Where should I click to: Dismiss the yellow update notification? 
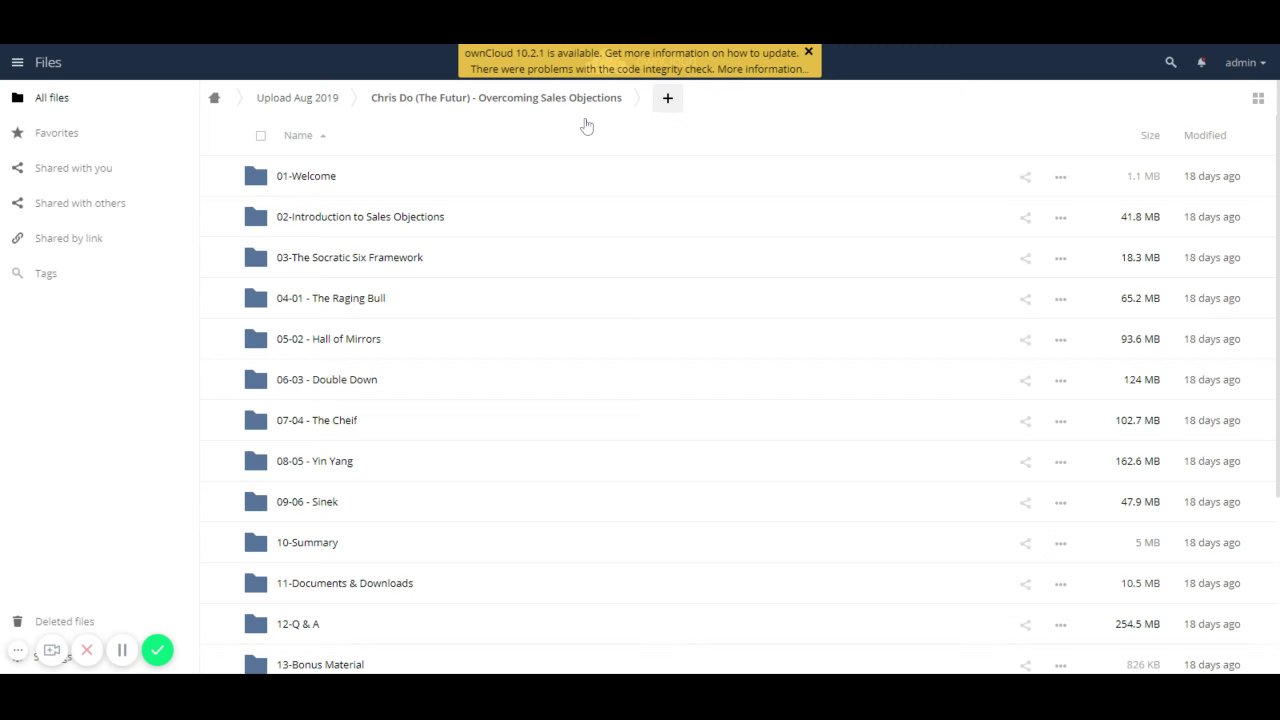tap(808, 52)
